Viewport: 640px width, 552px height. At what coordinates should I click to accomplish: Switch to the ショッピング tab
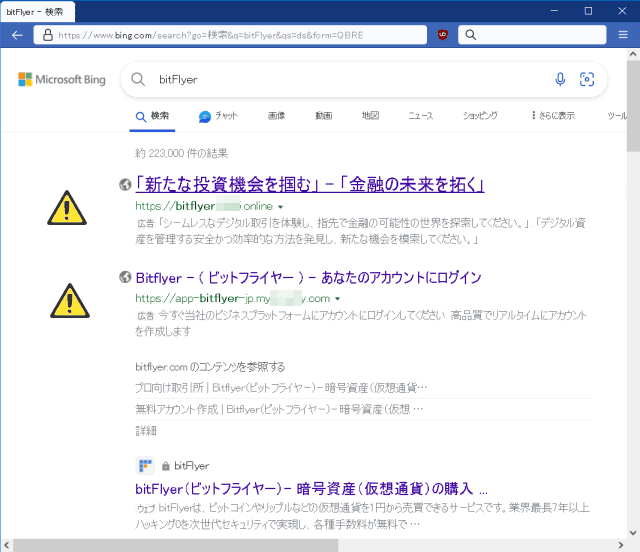tap(480, 116)
